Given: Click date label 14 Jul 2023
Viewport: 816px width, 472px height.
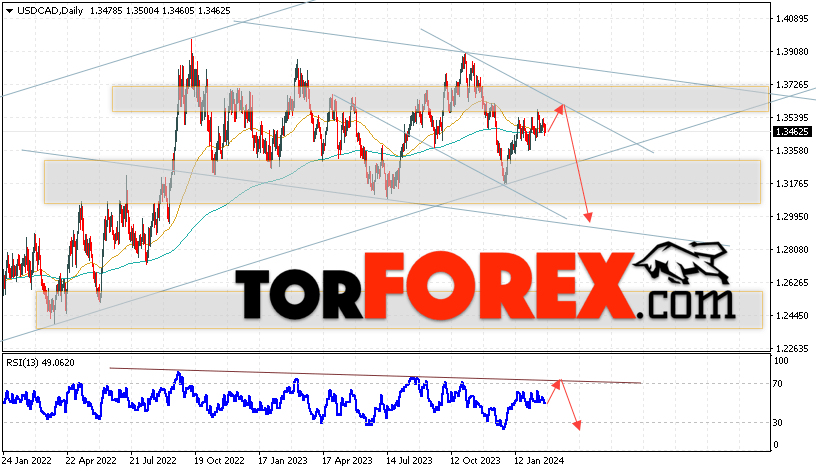Looking at the screenshot, I should click(409, 461).
